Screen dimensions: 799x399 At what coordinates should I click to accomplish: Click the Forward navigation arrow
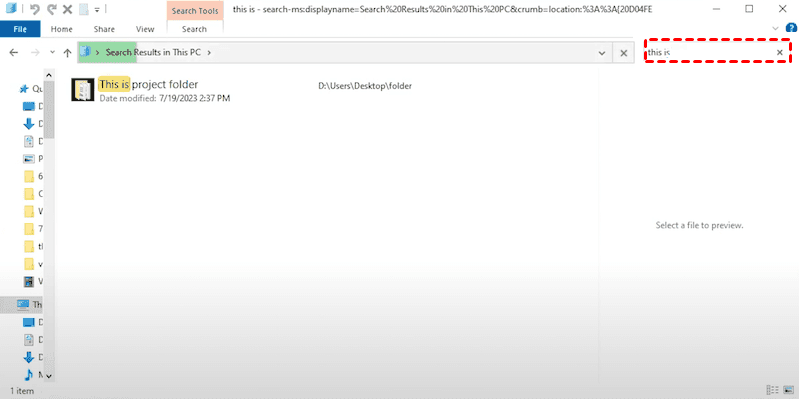35,52
